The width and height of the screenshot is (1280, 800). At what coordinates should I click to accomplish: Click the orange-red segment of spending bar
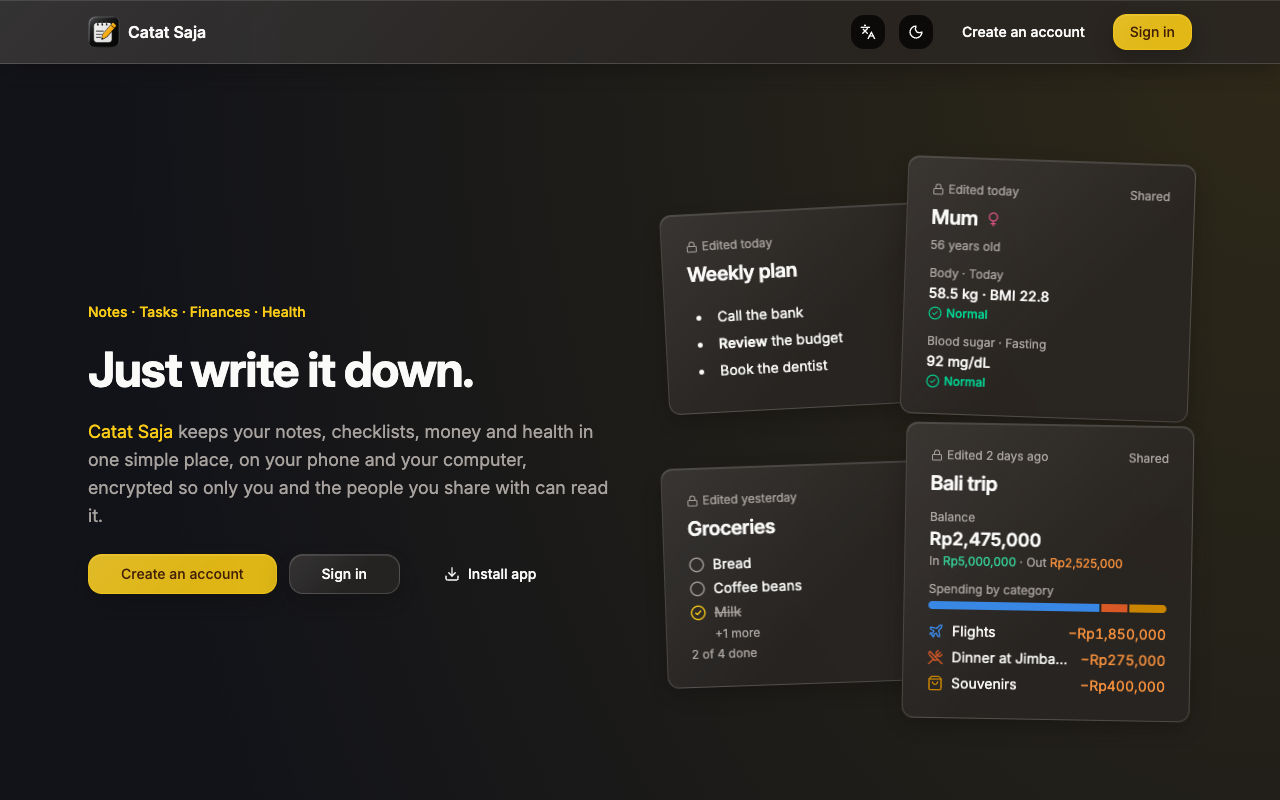[1114, 608]
